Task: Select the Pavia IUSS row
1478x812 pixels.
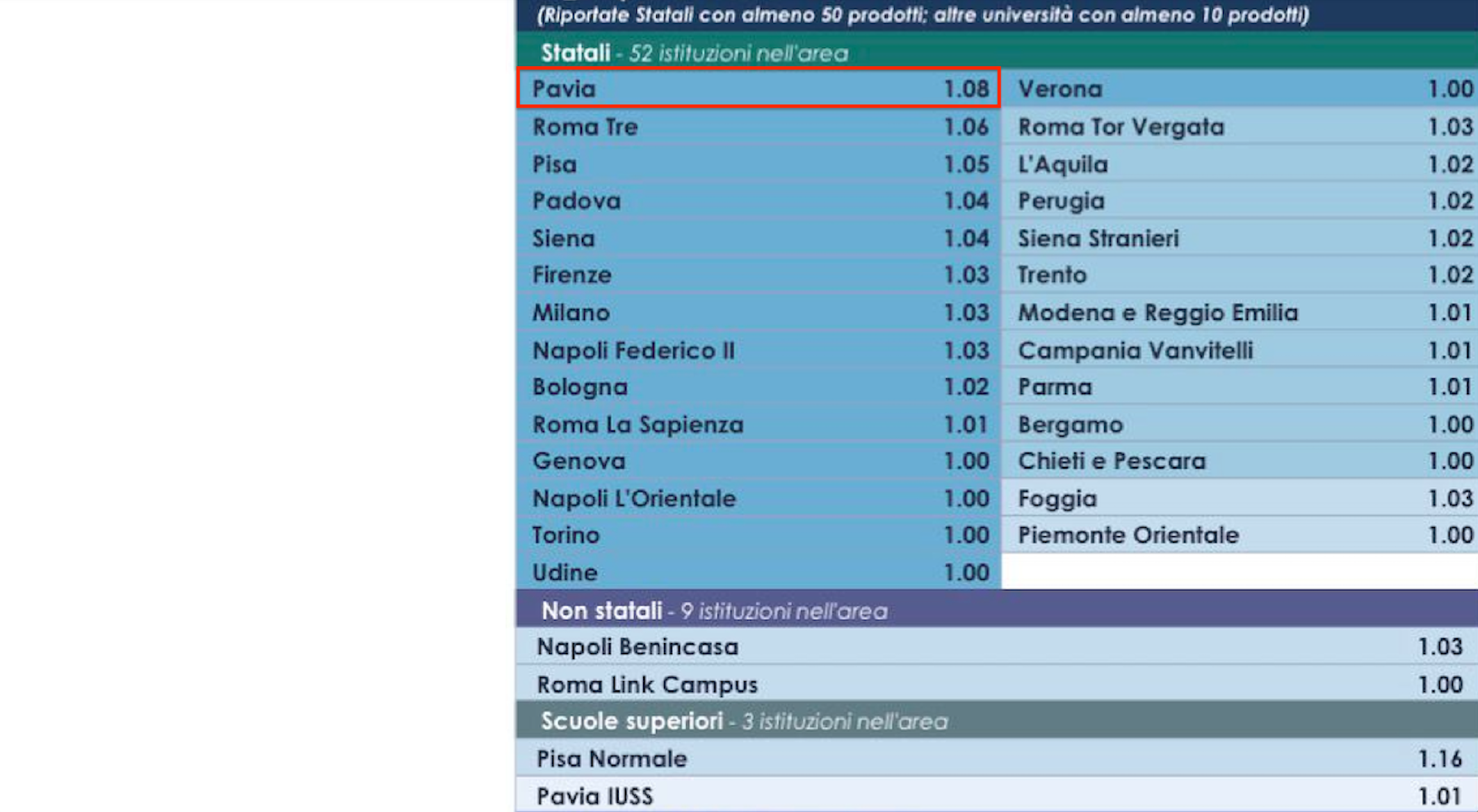Action: pos(997,795)
